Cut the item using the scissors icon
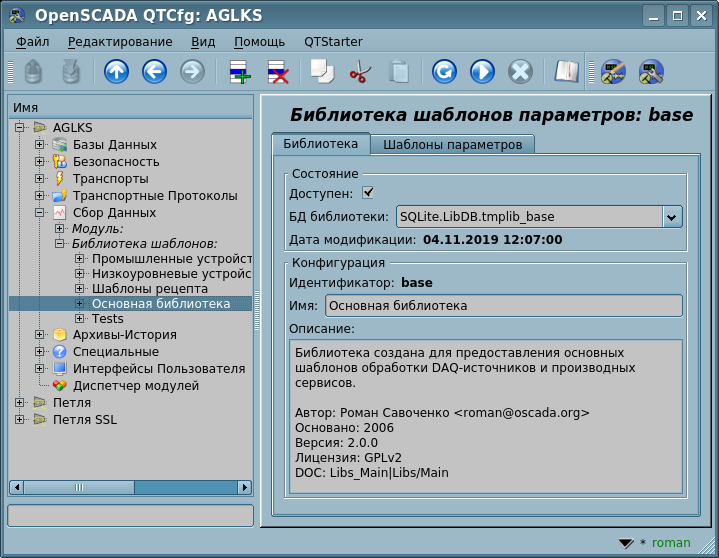 click(360, 72)
